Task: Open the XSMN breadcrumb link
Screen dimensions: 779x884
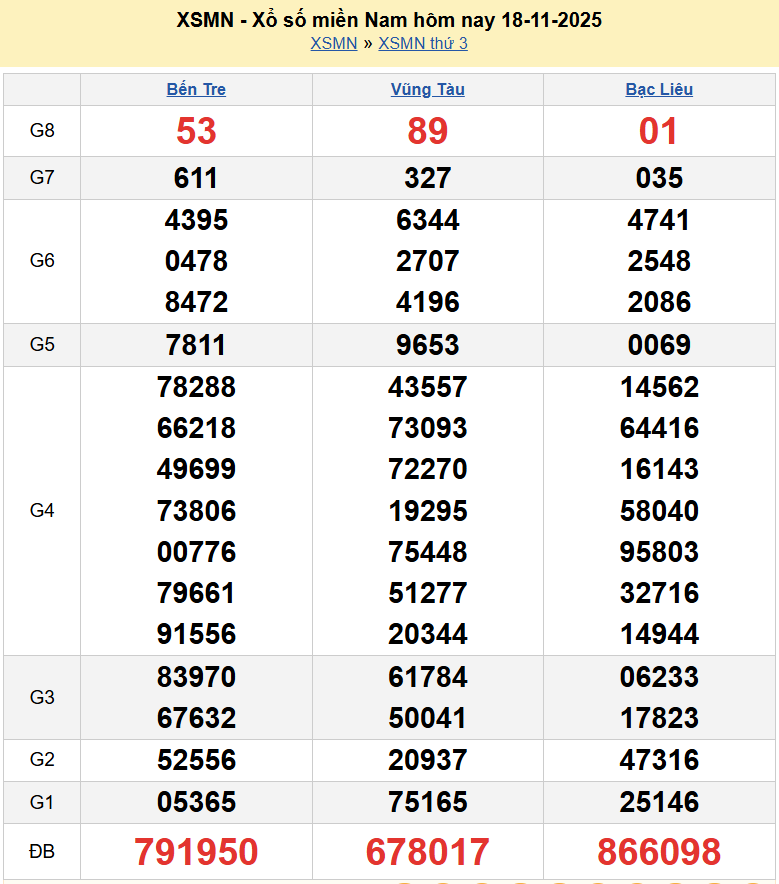Action: click(333, 43)
